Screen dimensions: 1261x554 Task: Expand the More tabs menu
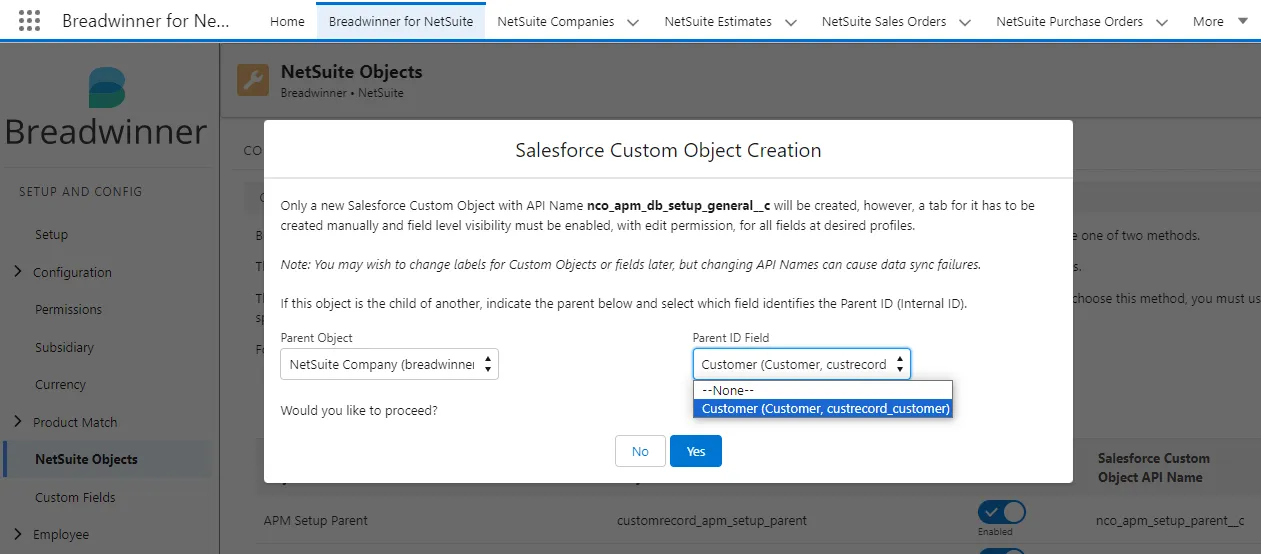[1244, 21]
